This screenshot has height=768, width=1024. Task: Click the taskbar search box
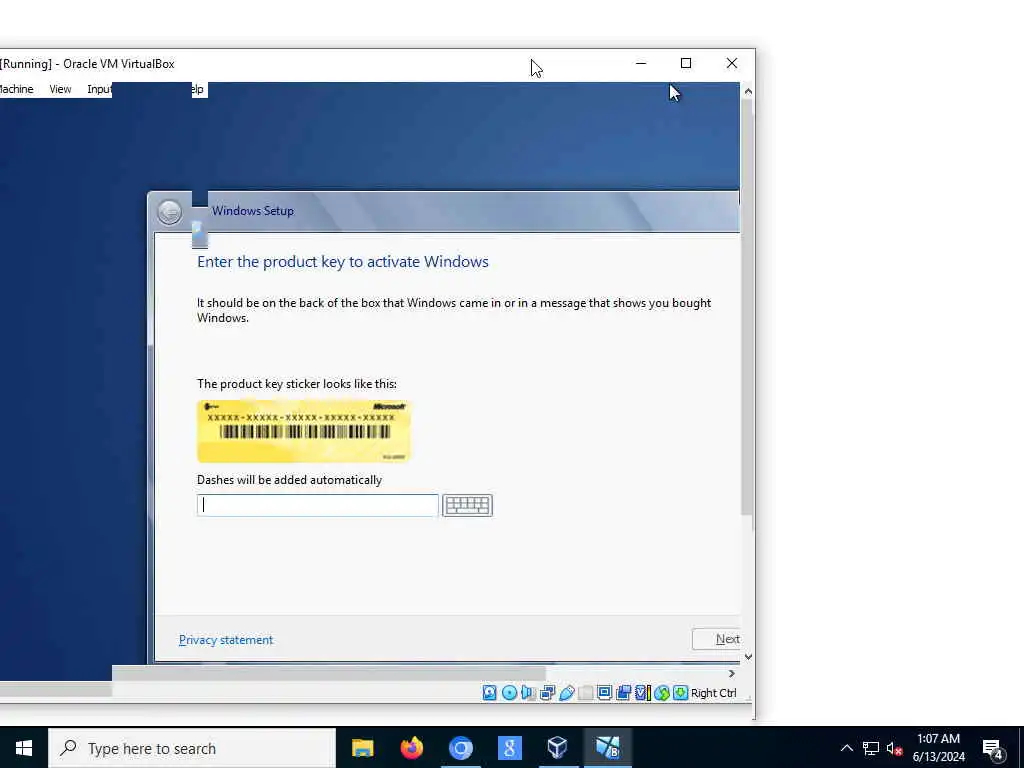point(192,748)
